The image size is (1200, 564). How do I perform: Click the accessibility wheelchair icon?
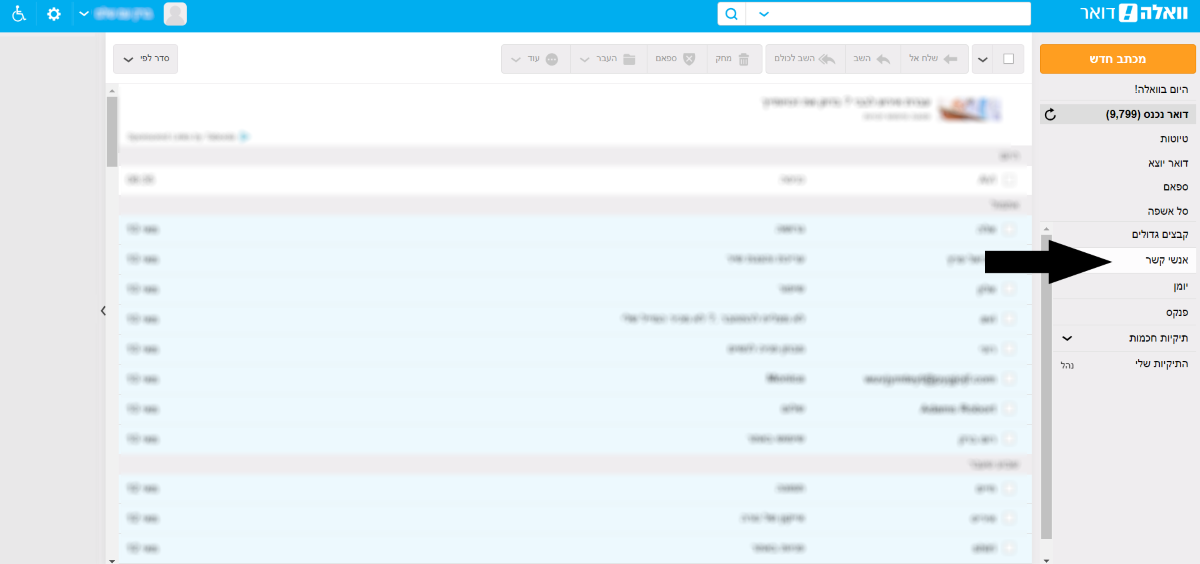[x=19, y=15]
